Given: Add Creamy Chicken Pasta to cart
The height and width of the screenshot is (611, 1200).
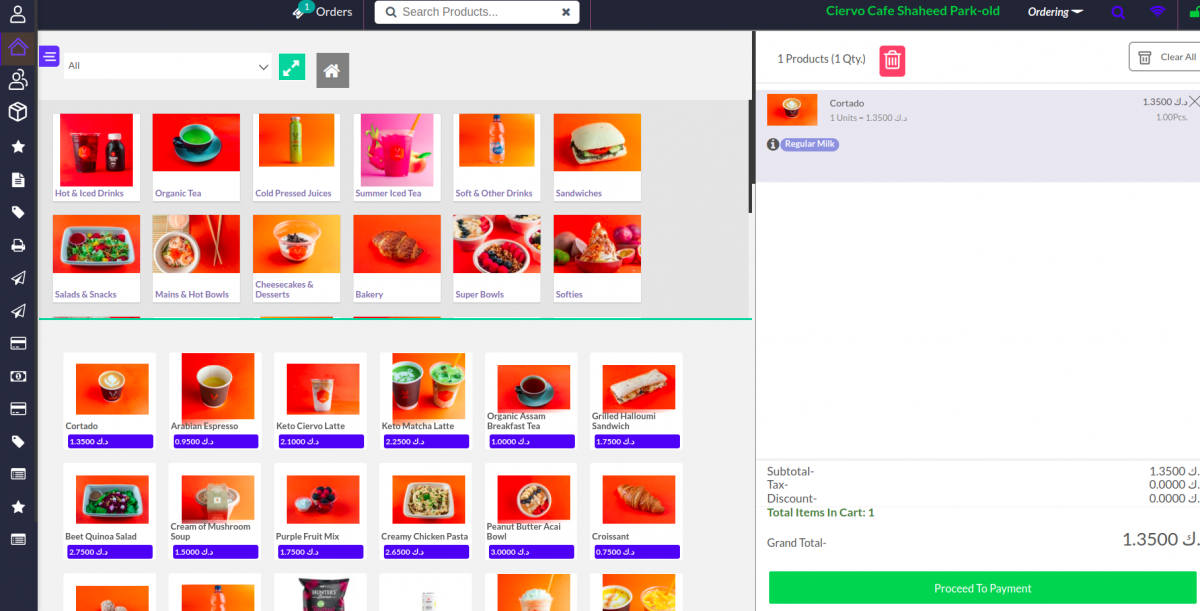Looking at the screenshot, I should (426, 512).
